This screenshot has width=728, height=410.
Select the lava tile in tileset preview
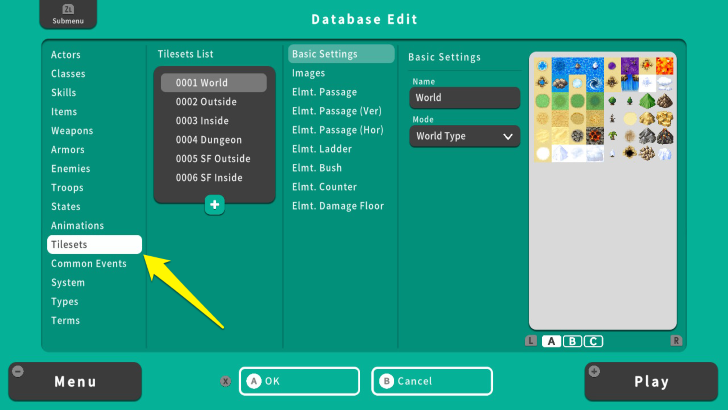[664, 66]
